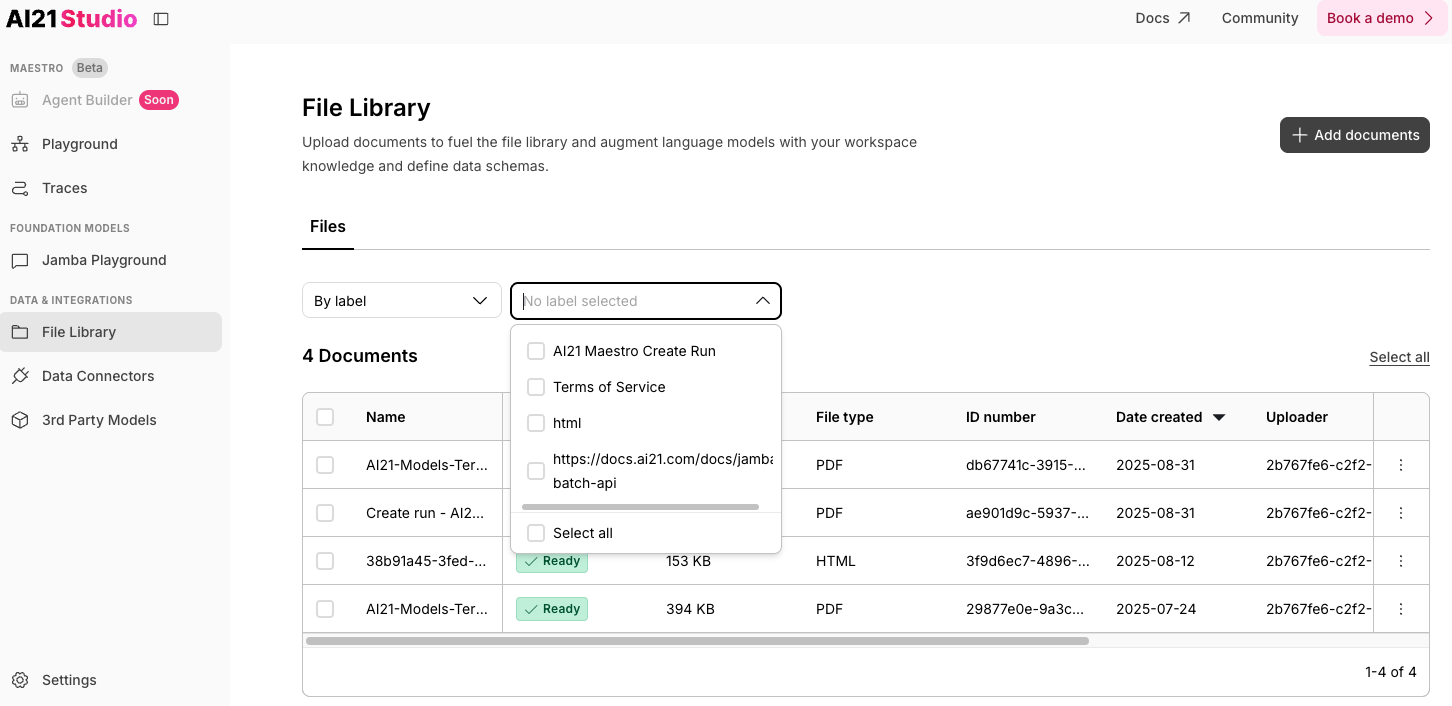Check the Terms of Service label

click(536, 387)
